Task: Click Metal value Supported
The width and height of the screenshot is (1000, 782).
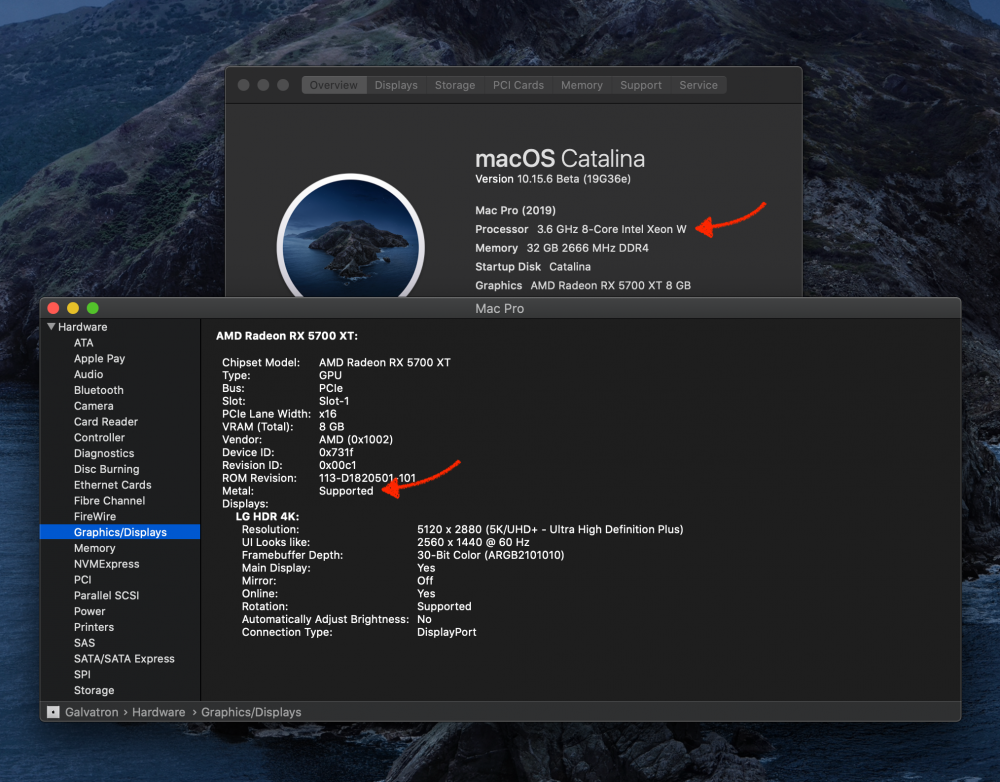Action: pos(346,491)
